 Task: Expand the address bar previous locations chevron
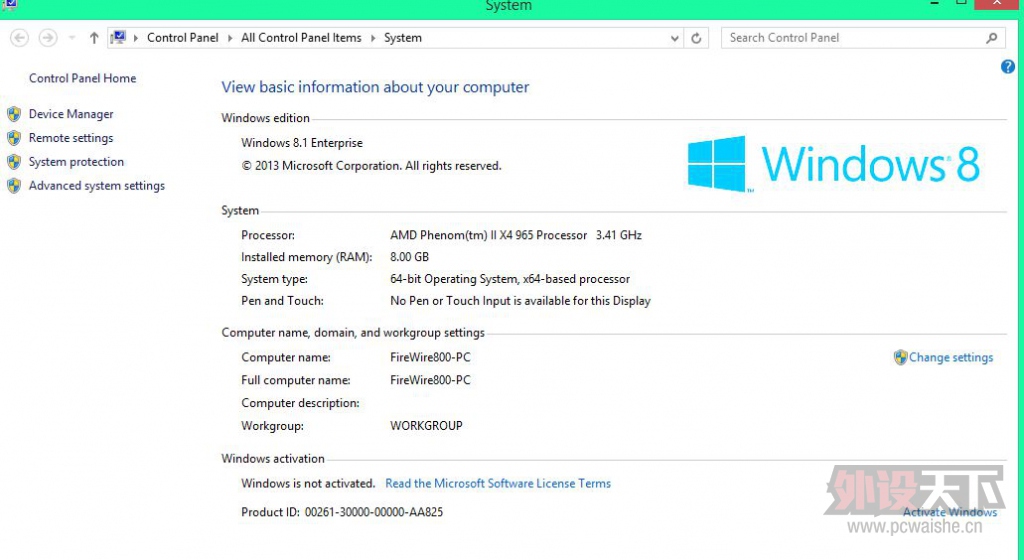point(675,38)
